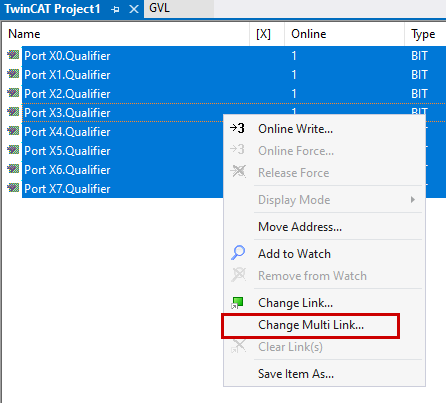Click the Port X3.Qualifier variable icon

click(13, 111)
